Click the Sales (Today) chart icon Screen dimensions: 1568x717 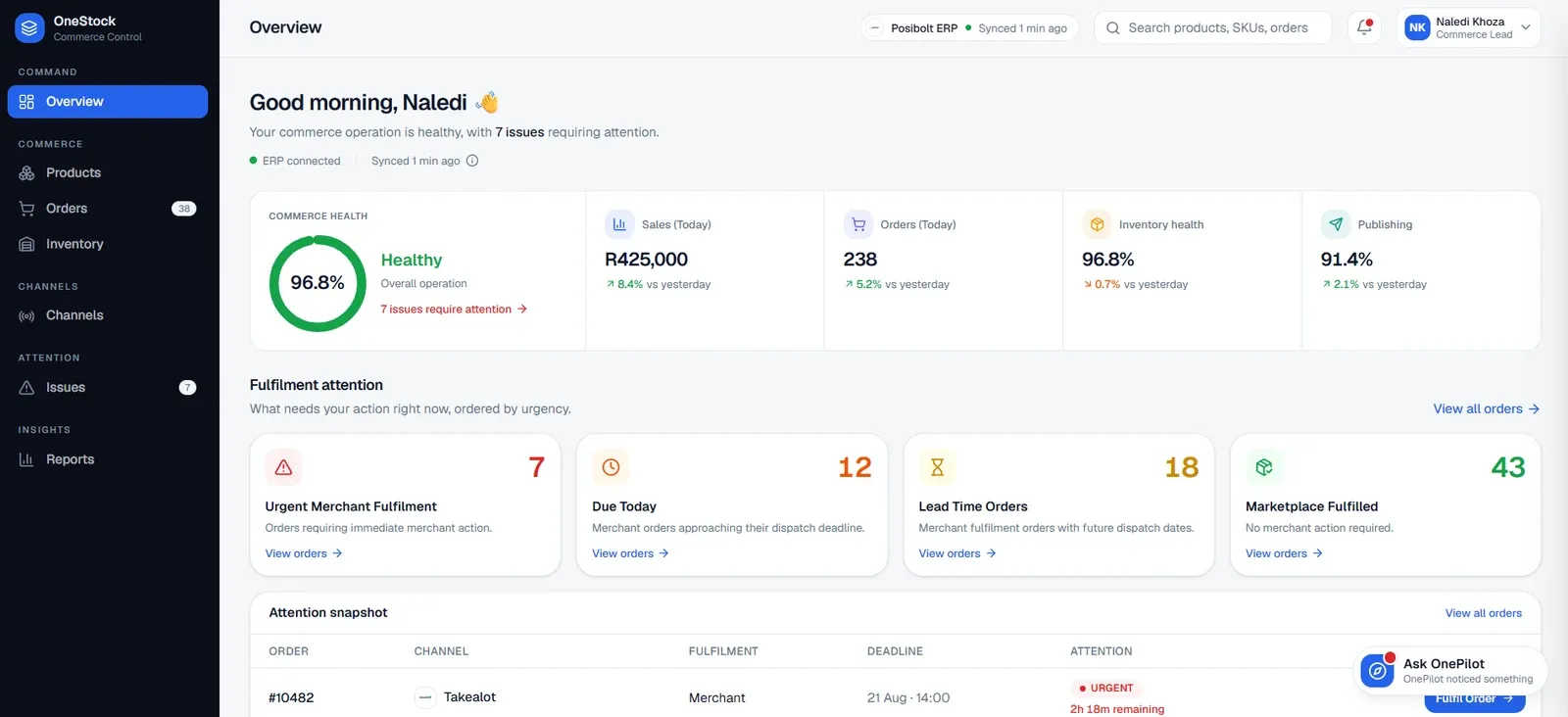(619, 224)
